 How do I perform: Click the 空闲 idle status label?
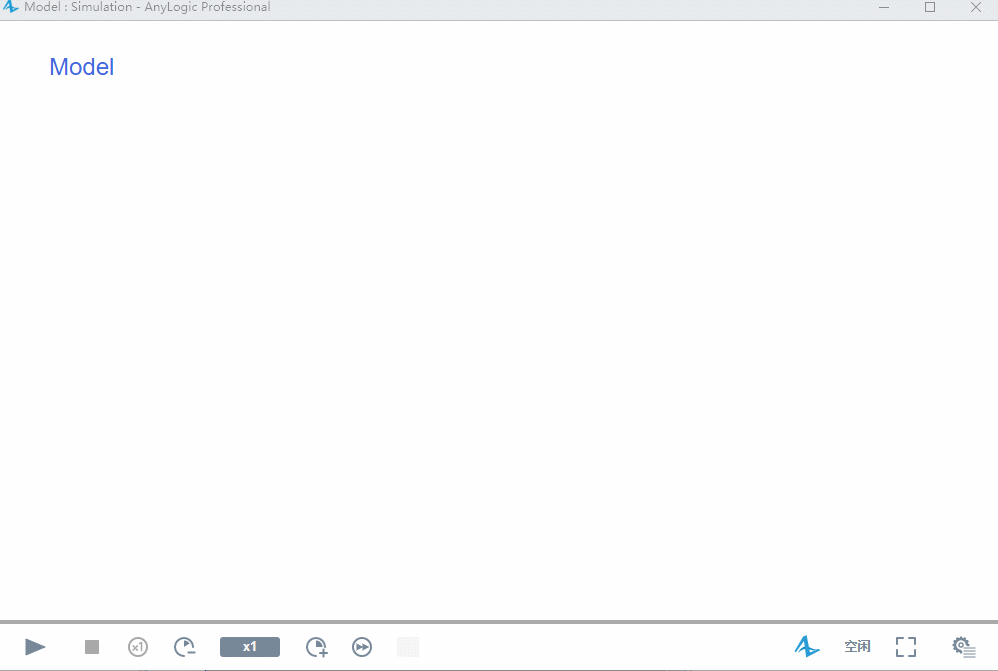(x=857, y=646)
